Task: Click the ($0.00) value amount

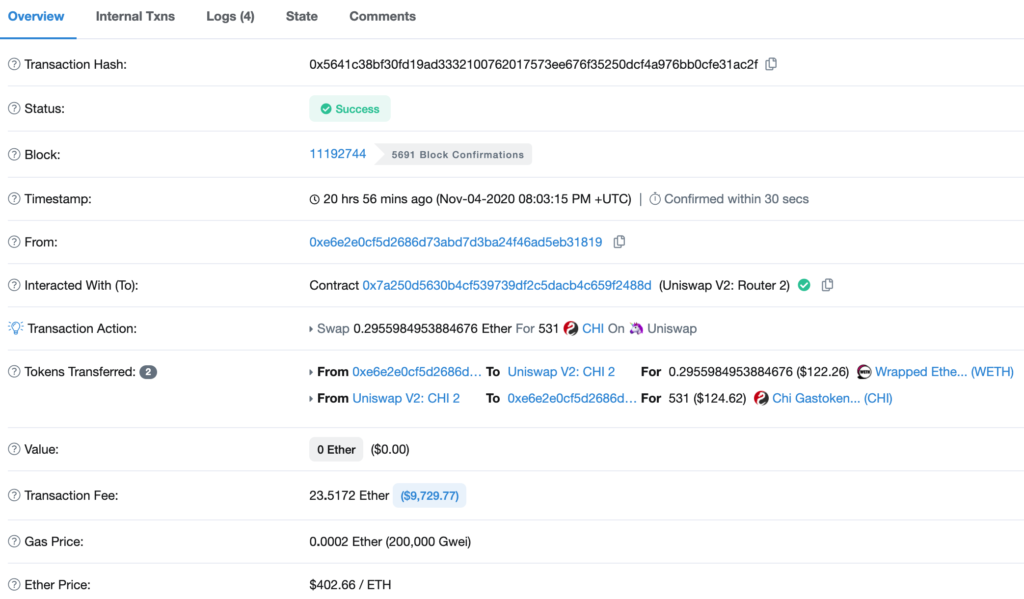Action: 390,449
